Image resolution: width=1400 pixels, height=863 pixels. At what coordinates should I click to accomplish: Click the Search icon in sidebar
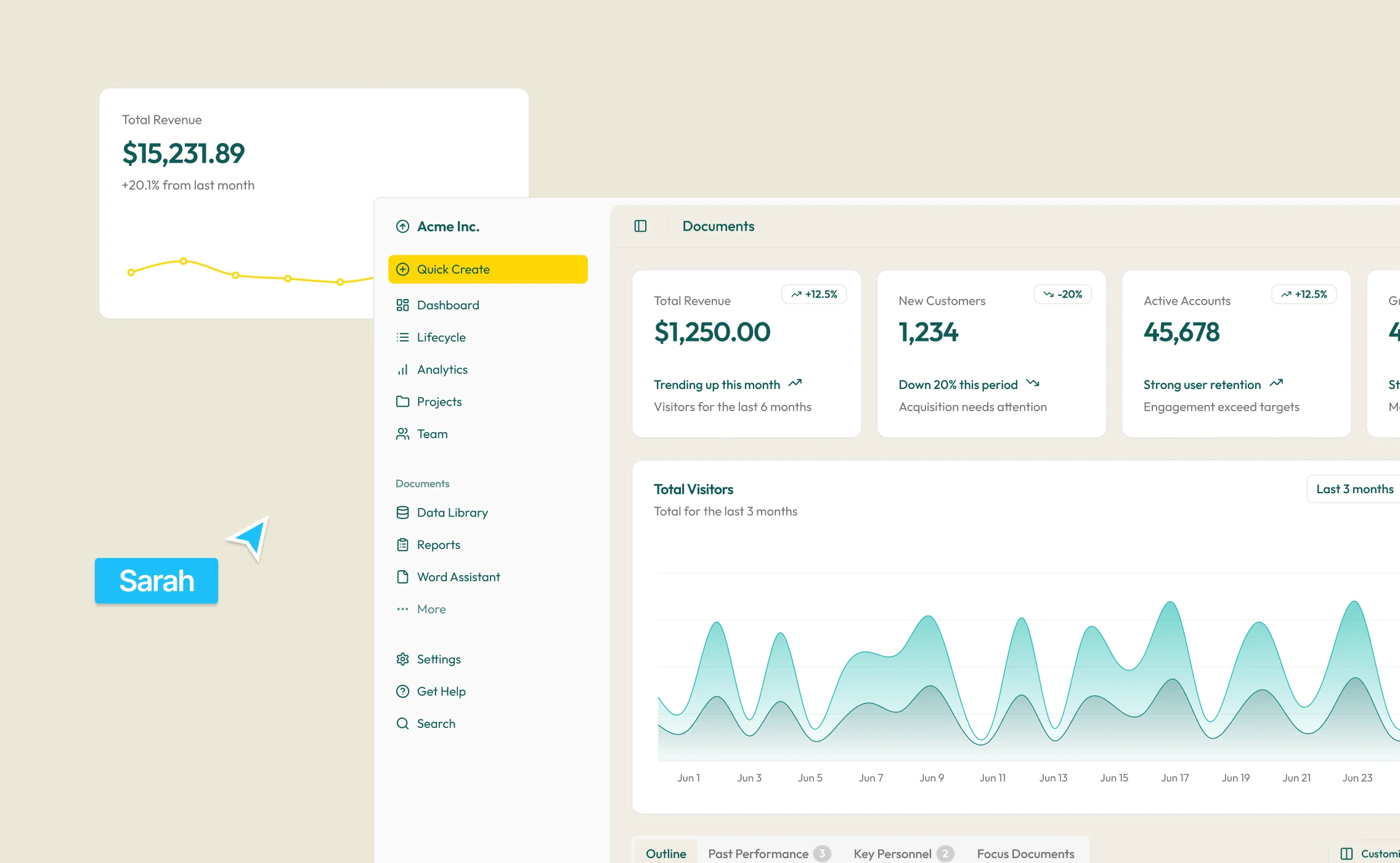pyautogui.click(x=402, y=723)
